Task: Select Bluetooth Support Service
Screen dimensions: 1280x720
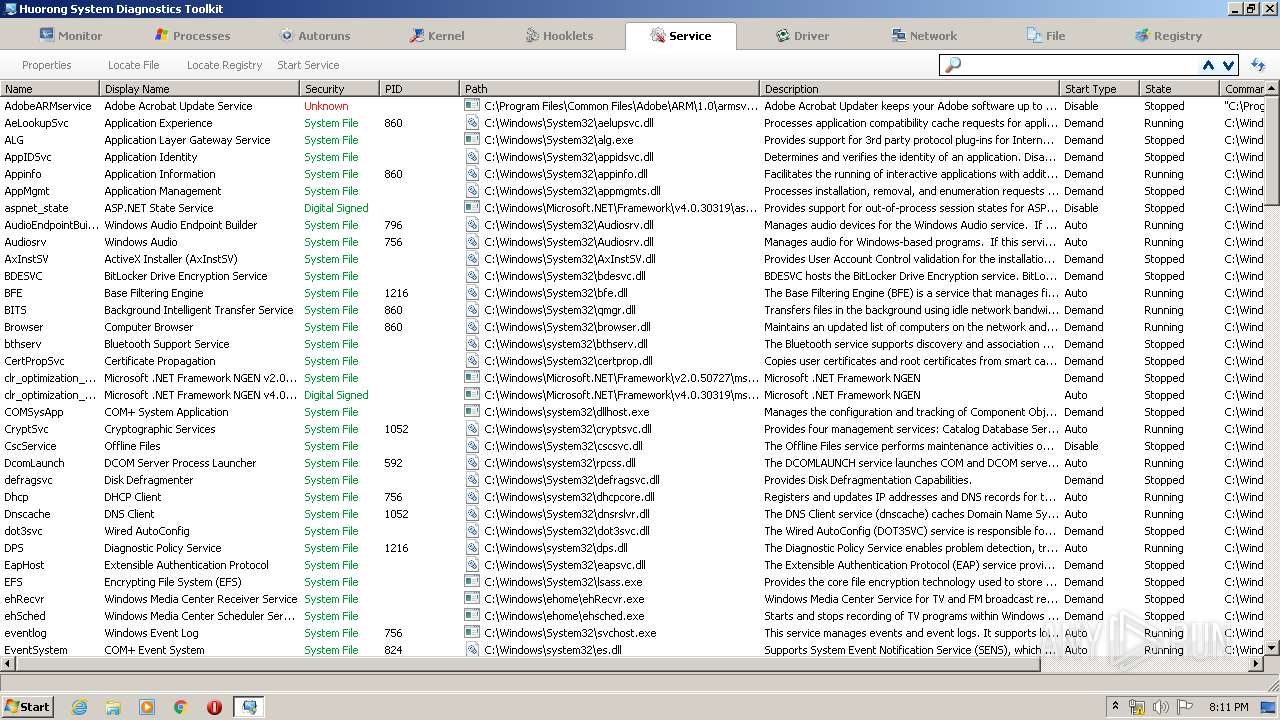Action: click(632, 344)
